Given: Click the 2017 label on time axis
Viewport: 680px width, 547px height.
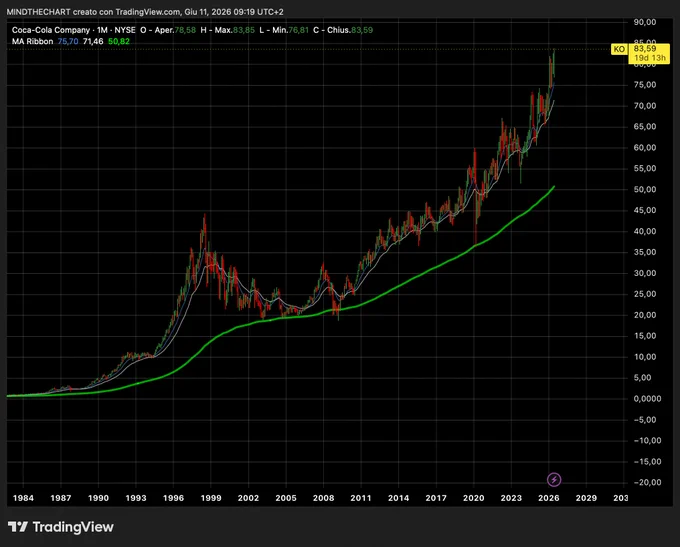Looking at the screenshot, I should tap(436, 498).
